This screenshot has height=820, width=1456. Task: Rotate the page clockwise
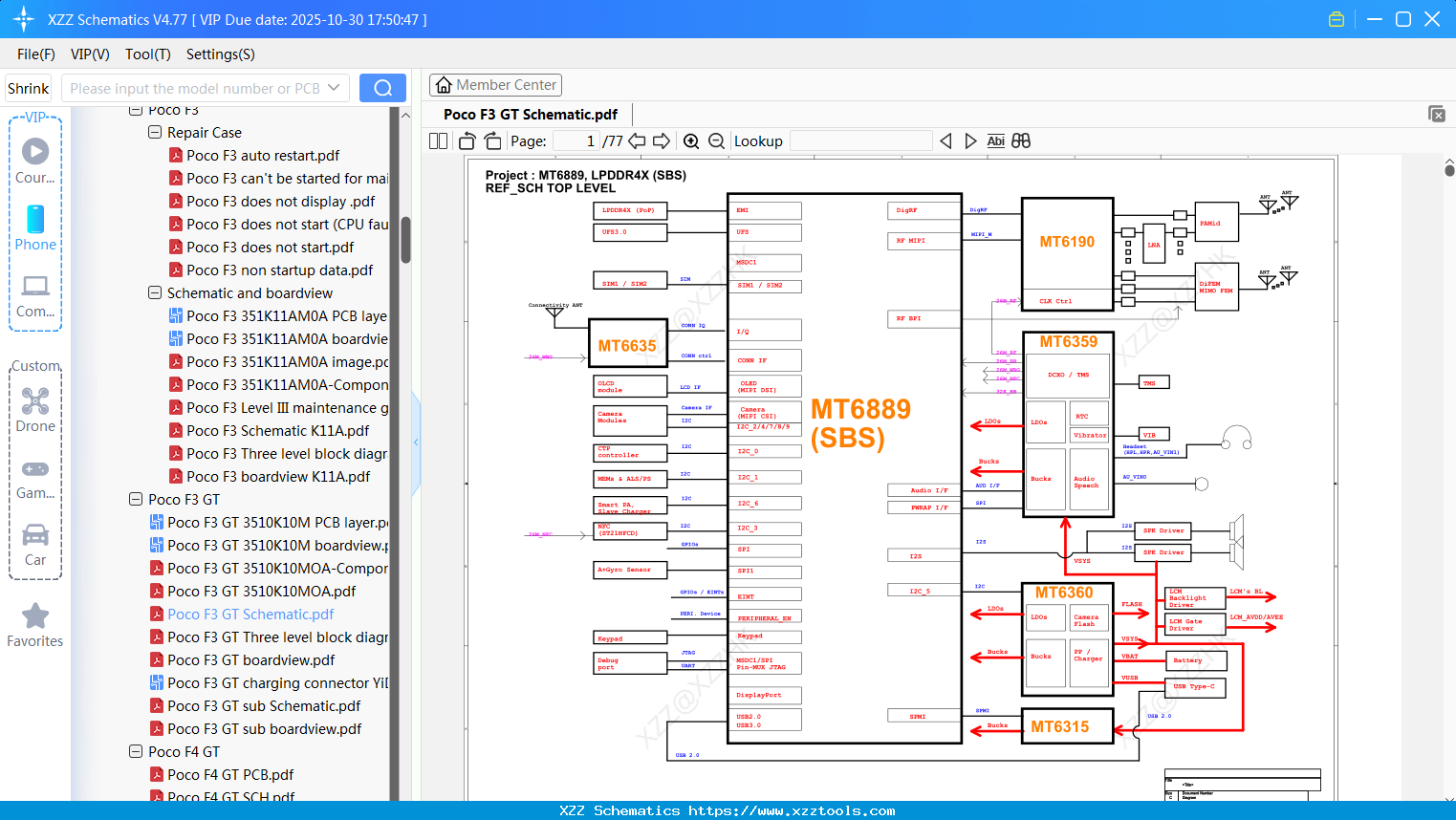(x=492, y=140)
